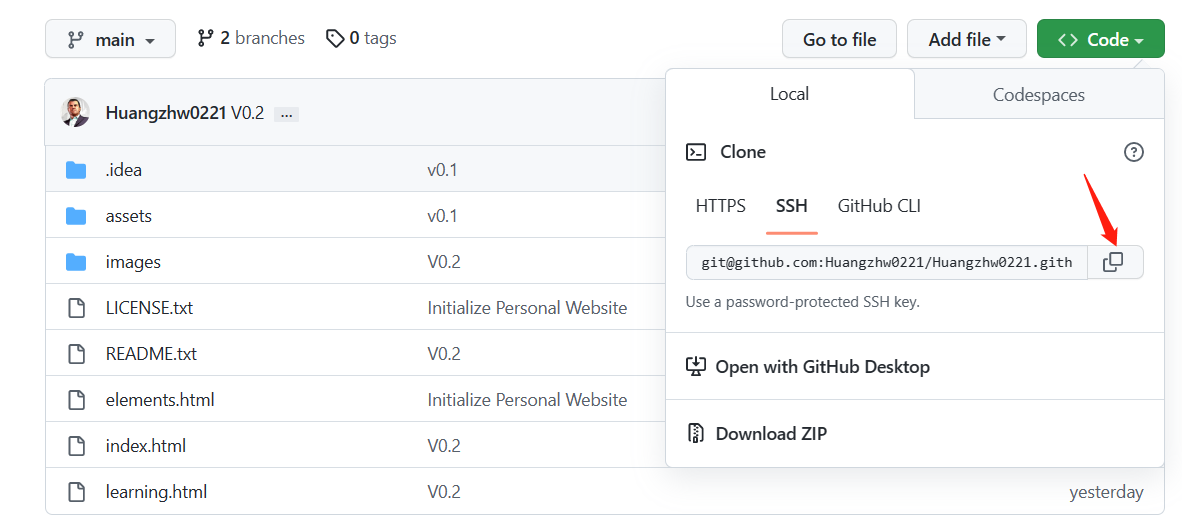Copy the SSH clone URL to clipboard
This screenshot has height=520, width=1182.
[x=1115, y=262]
